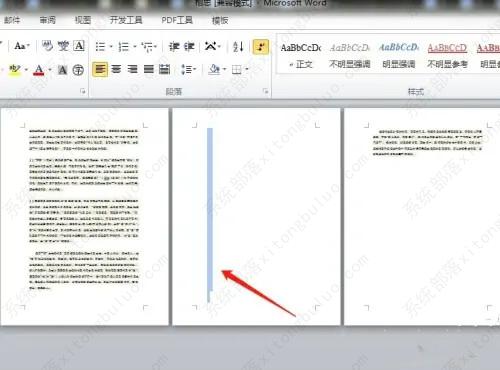Image resolution: width=500 pixels, height=370 pixels.
Task: Click the enclosed character icon
Action: click(78, 70)
